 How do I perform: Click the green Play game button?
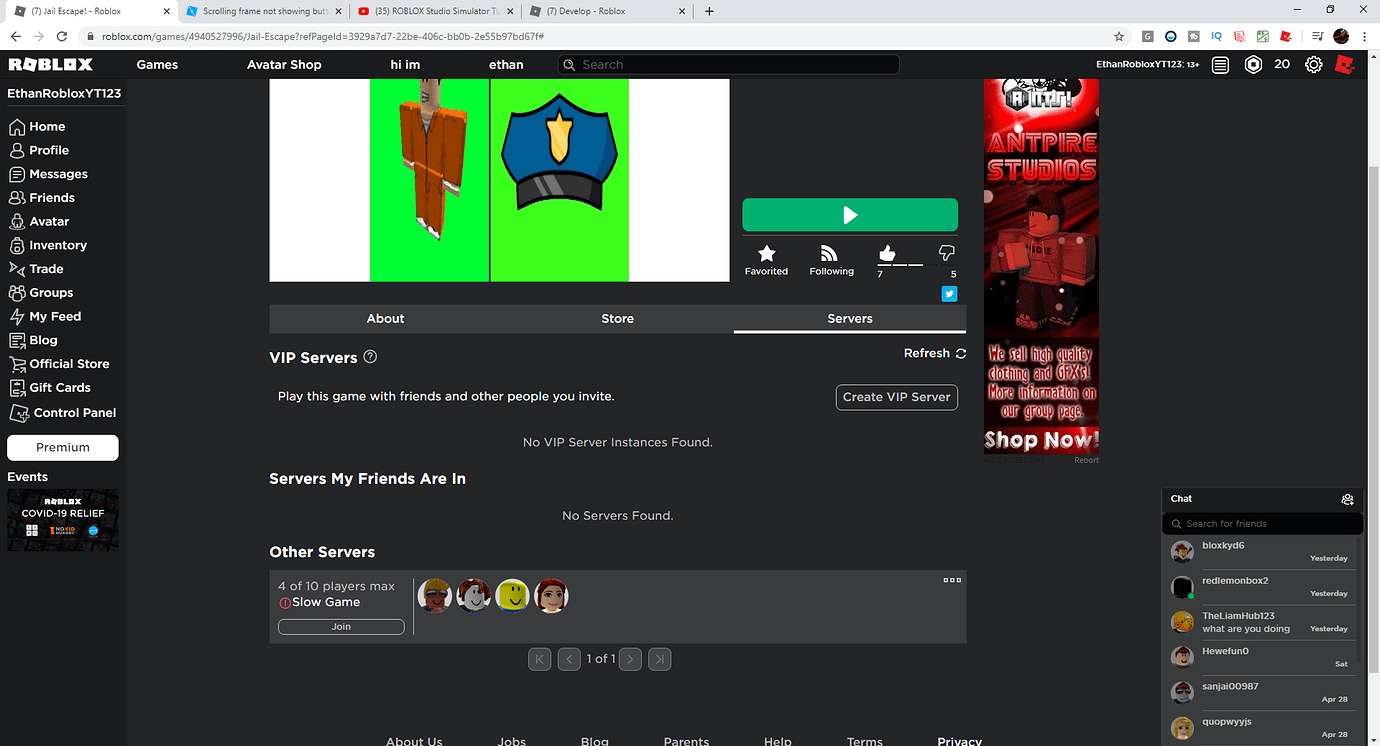849,215
